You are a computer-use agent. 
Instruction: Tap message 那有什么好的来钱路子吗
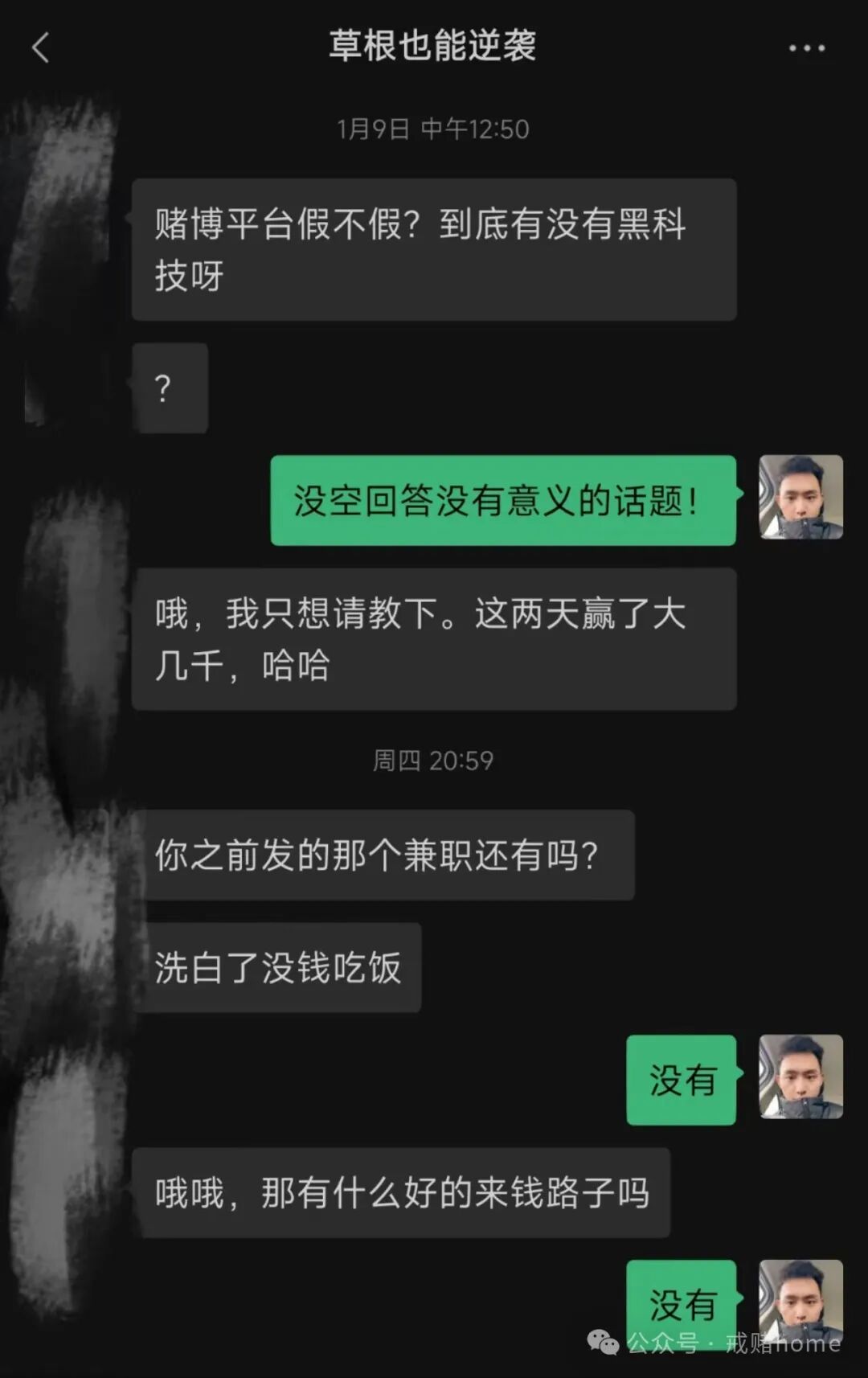(401, 1192)
